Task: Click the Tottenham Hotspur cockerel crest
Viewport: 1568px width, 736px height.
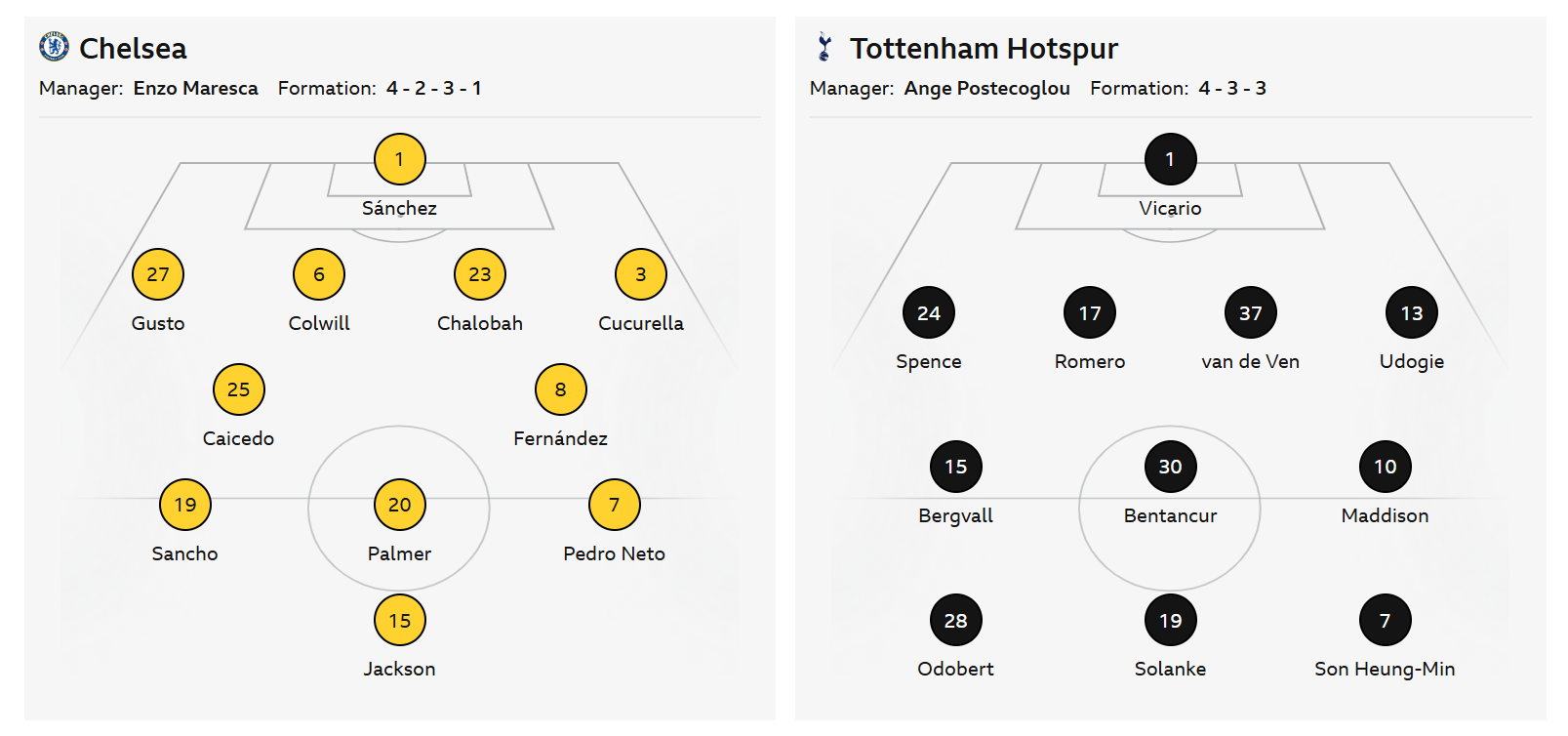Action: click(x=825, y=47)
